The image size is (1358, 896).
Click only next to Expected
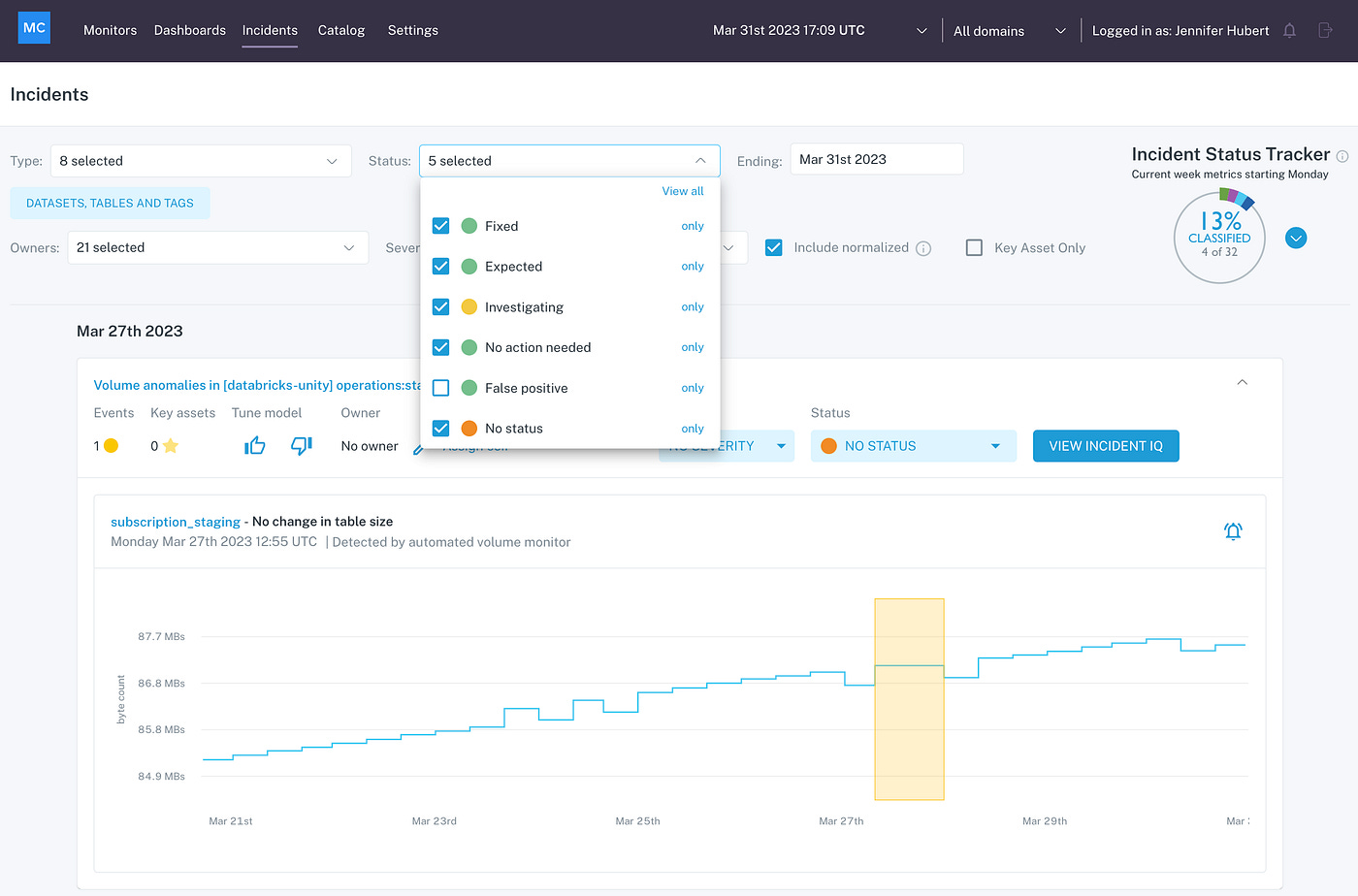click(693, 266)
